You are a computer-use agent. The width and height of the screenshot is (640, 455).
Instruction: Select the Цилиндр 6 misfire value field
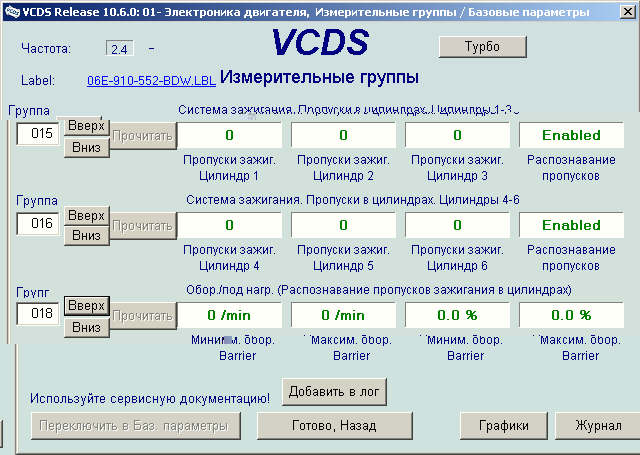457,225
